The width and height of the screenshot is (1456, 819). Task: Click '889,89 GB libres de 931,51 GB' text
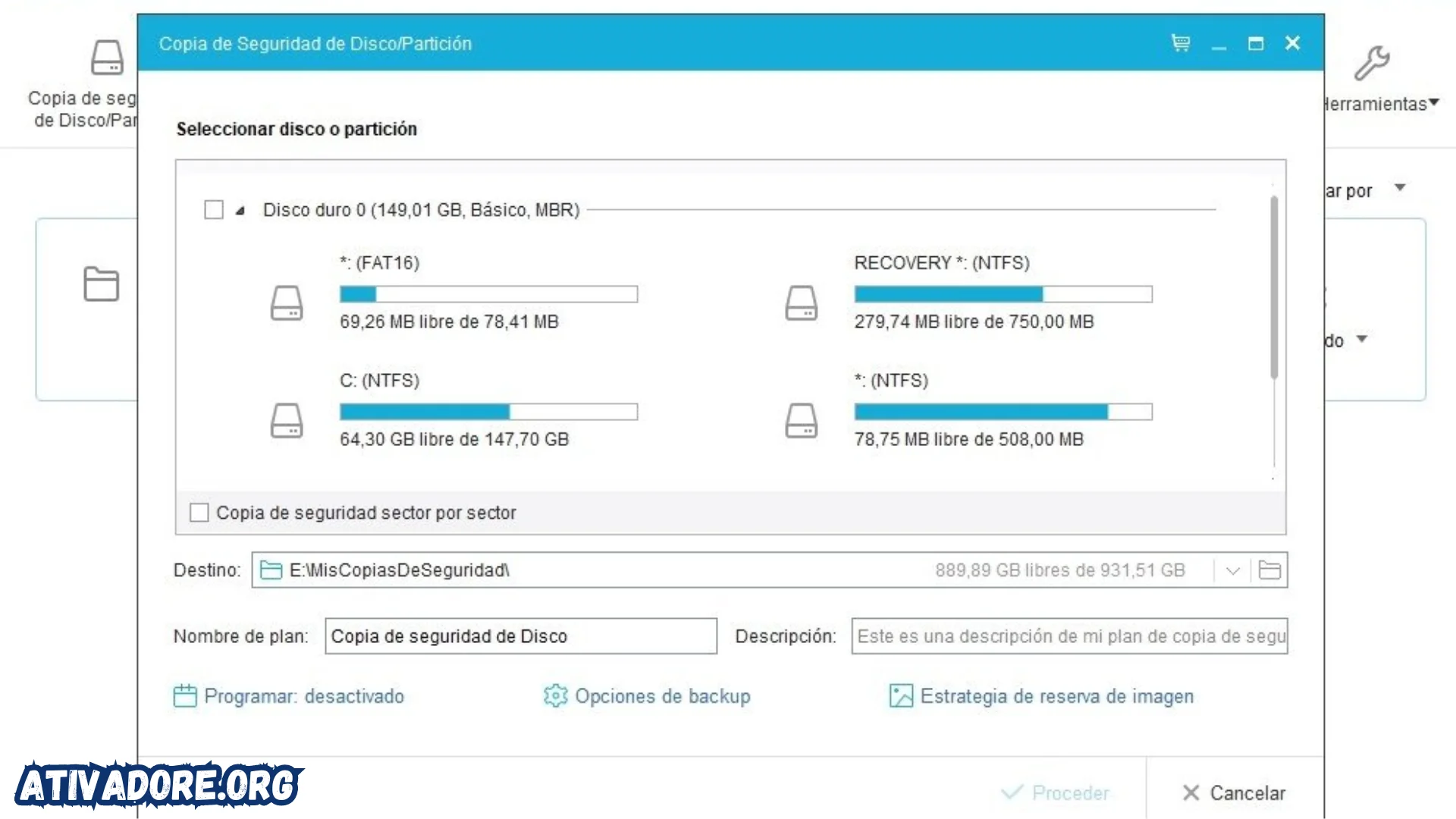pos(1060,570)
